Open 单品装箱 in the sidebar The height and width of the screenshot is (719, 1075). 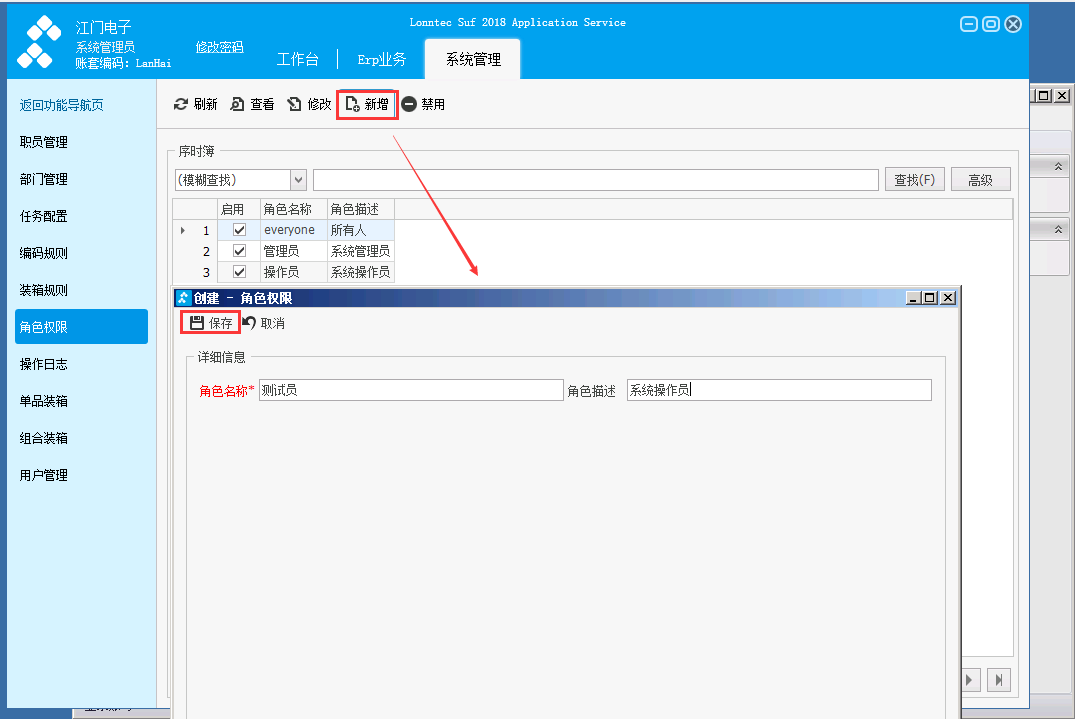[44, 401]
